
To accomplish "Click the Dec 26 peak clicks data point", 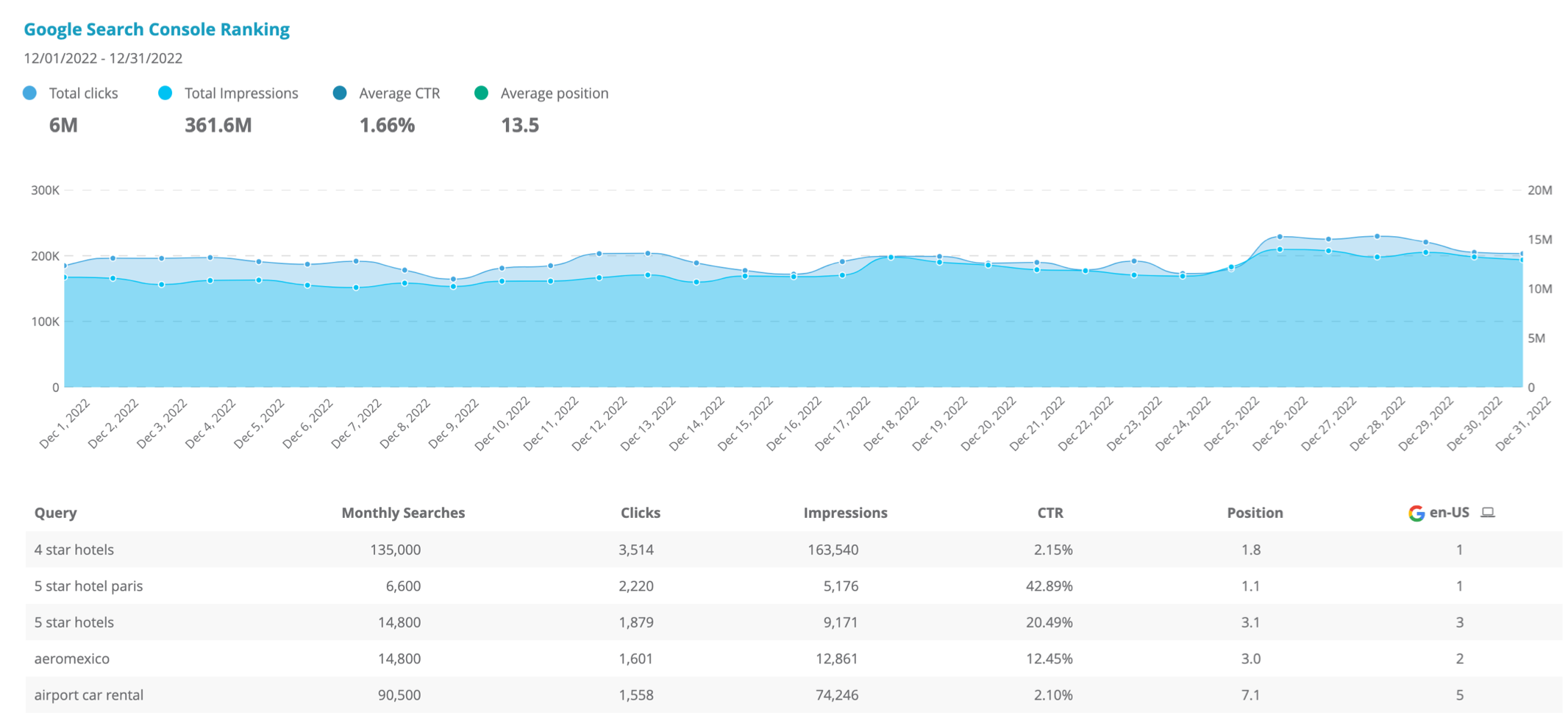I will pos(1280,237).
